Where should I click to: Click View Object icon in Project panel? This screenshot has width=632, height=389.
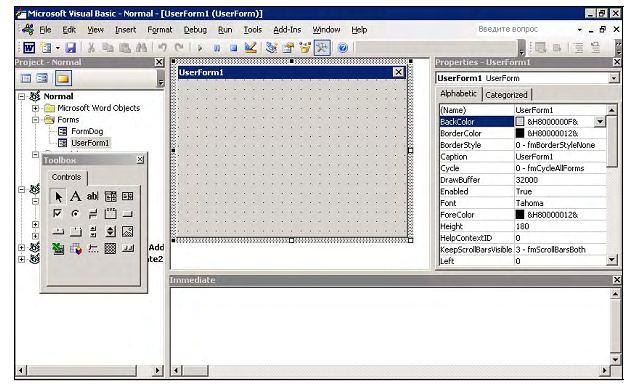(42, 78)
